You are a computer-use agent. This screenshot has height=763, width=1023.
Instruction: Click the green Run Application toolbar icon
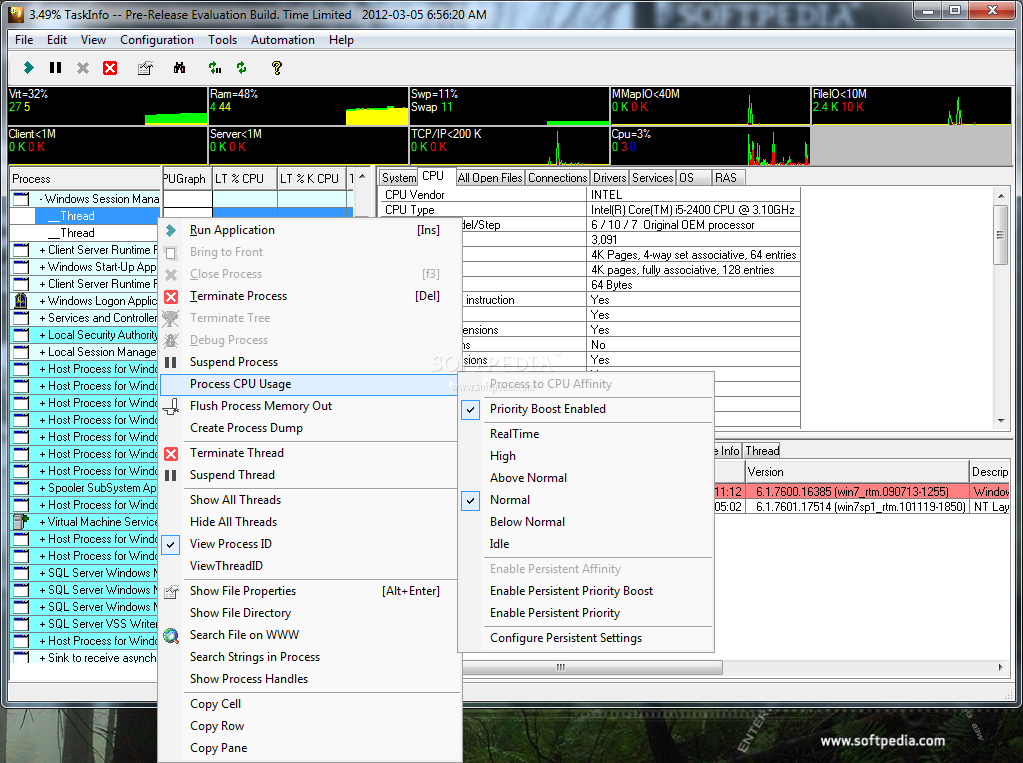point(28,67)
